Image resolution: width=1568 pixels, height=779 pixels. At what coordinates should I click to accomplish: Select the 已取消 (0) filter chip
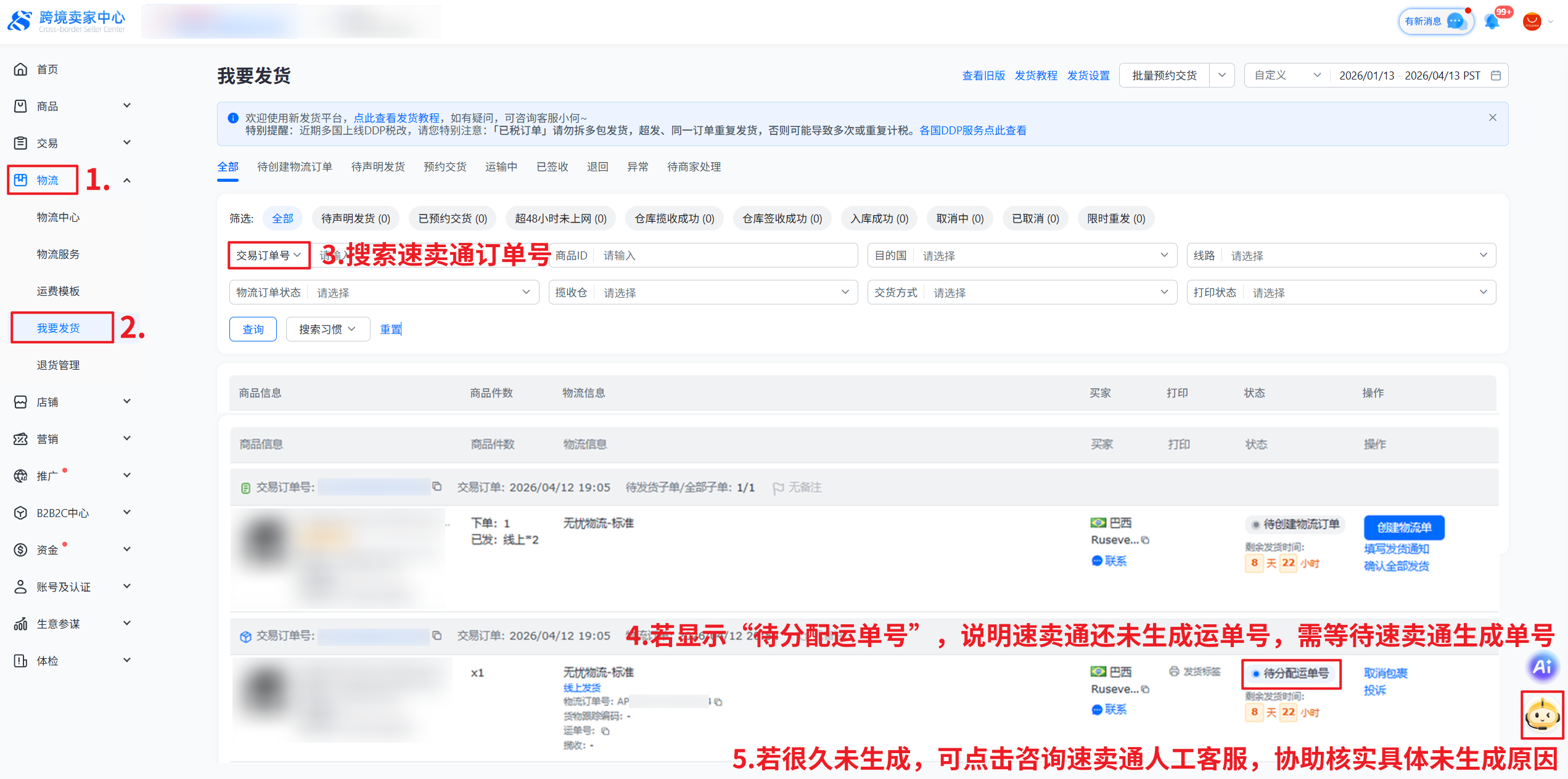[x=1035, y=219]
